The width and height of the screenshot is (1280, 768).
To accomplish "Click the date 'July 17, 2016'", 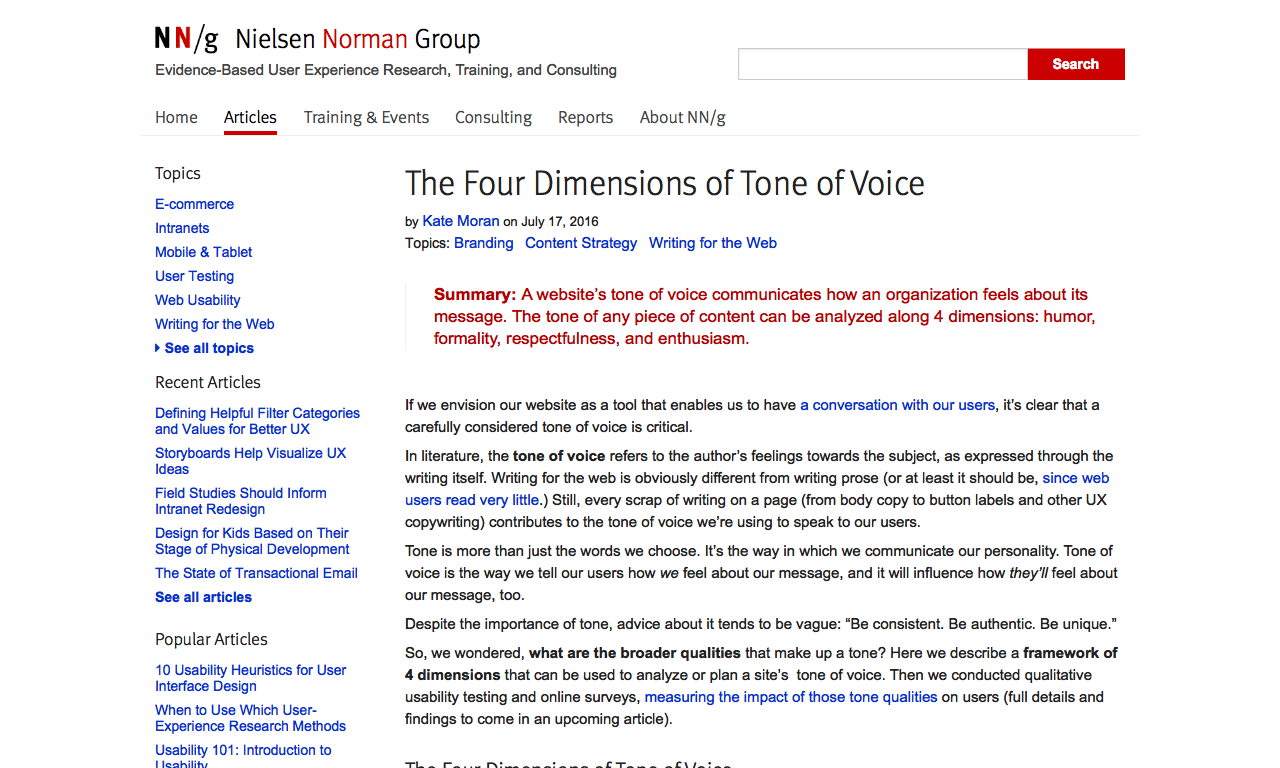I will [560, 222].
